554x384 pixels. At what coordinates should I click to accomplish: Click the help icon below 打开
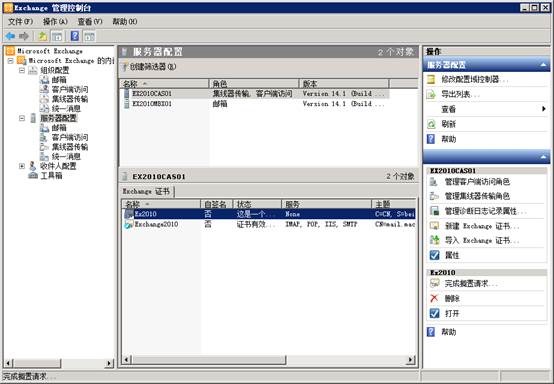click(x=431, y=332)
